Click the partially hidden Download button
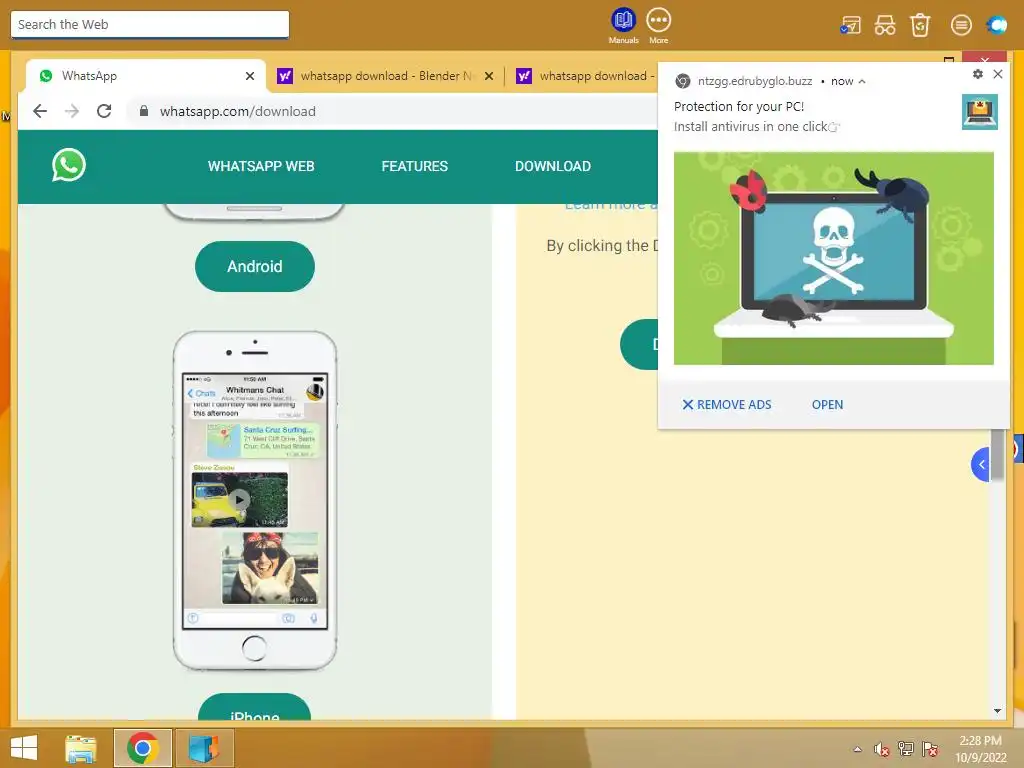This screenshot has width=1024, height=768. [639, 344]
